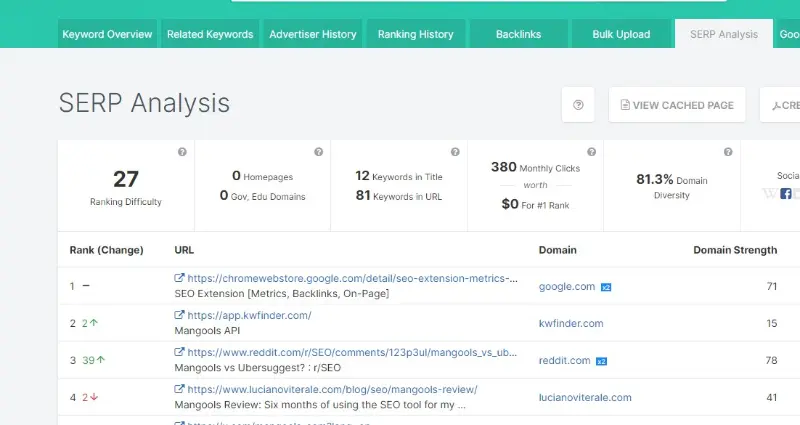The image size is (800, 425).
Task: Open help icon for Ranking Difficulty card
Action: [x=182, y=152]
